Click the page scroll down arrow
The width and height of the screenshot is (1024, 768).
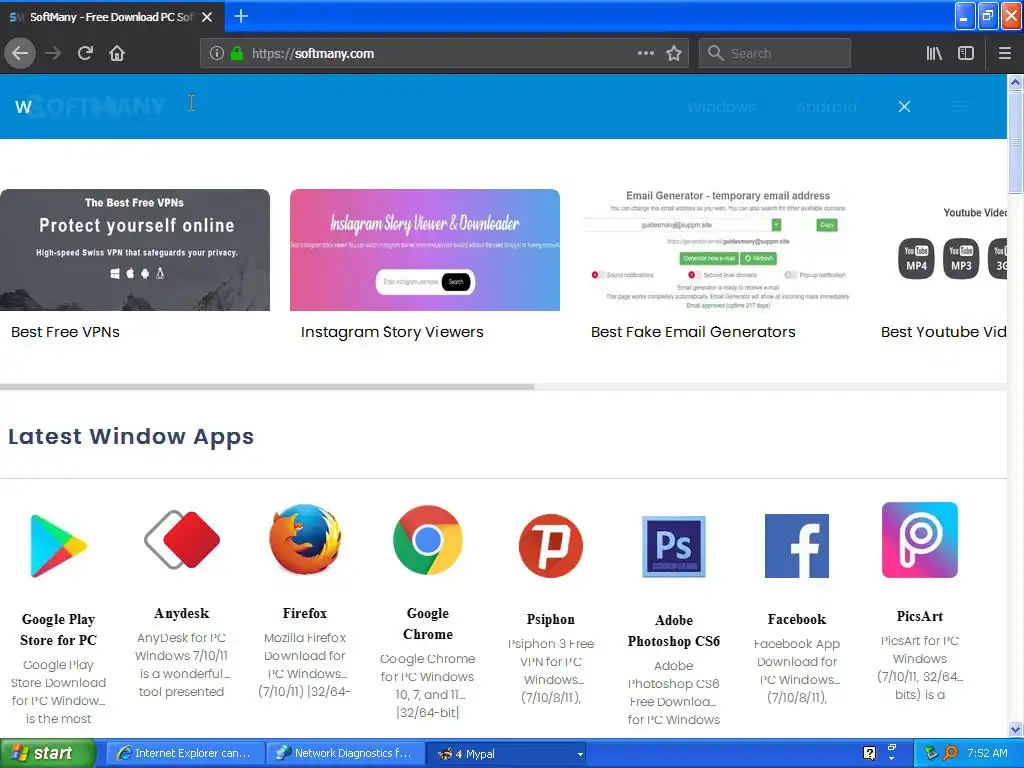tap(1015, 729)
